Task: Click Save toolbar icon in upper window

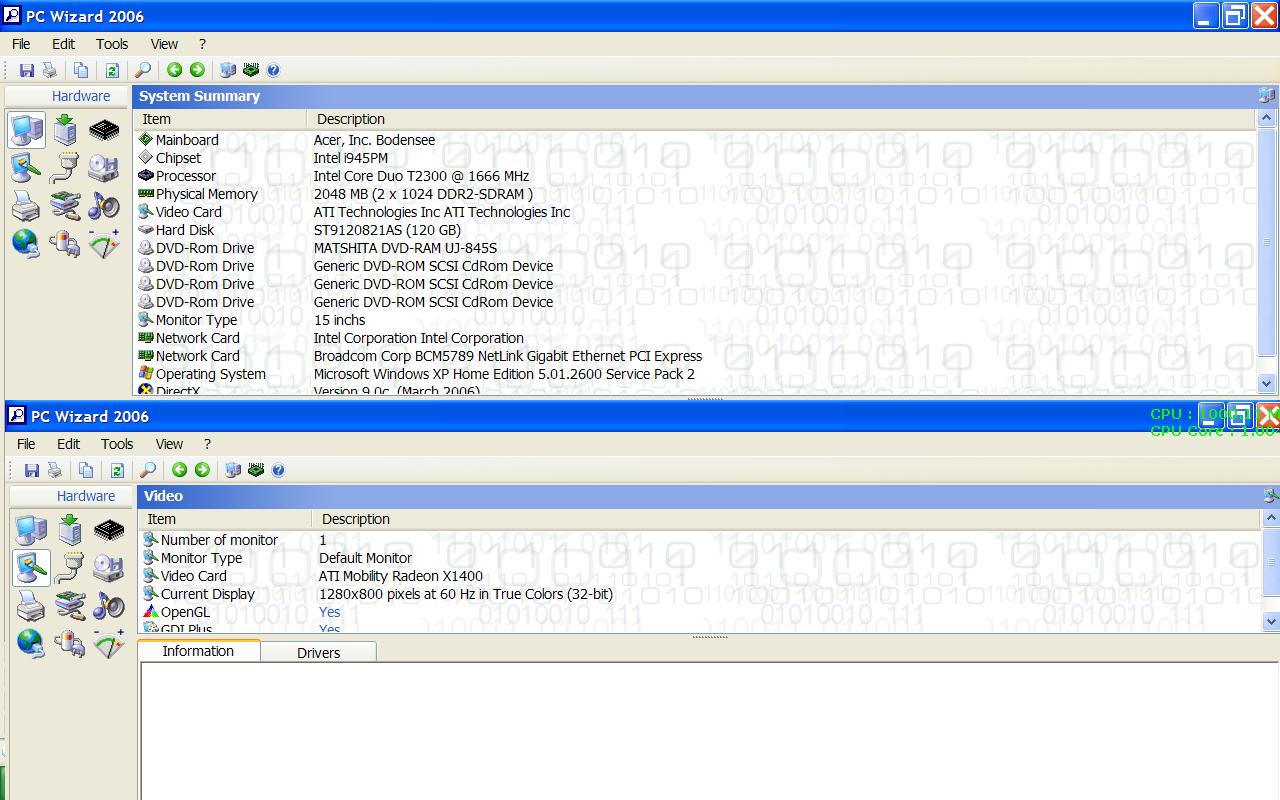Action: 27,70
